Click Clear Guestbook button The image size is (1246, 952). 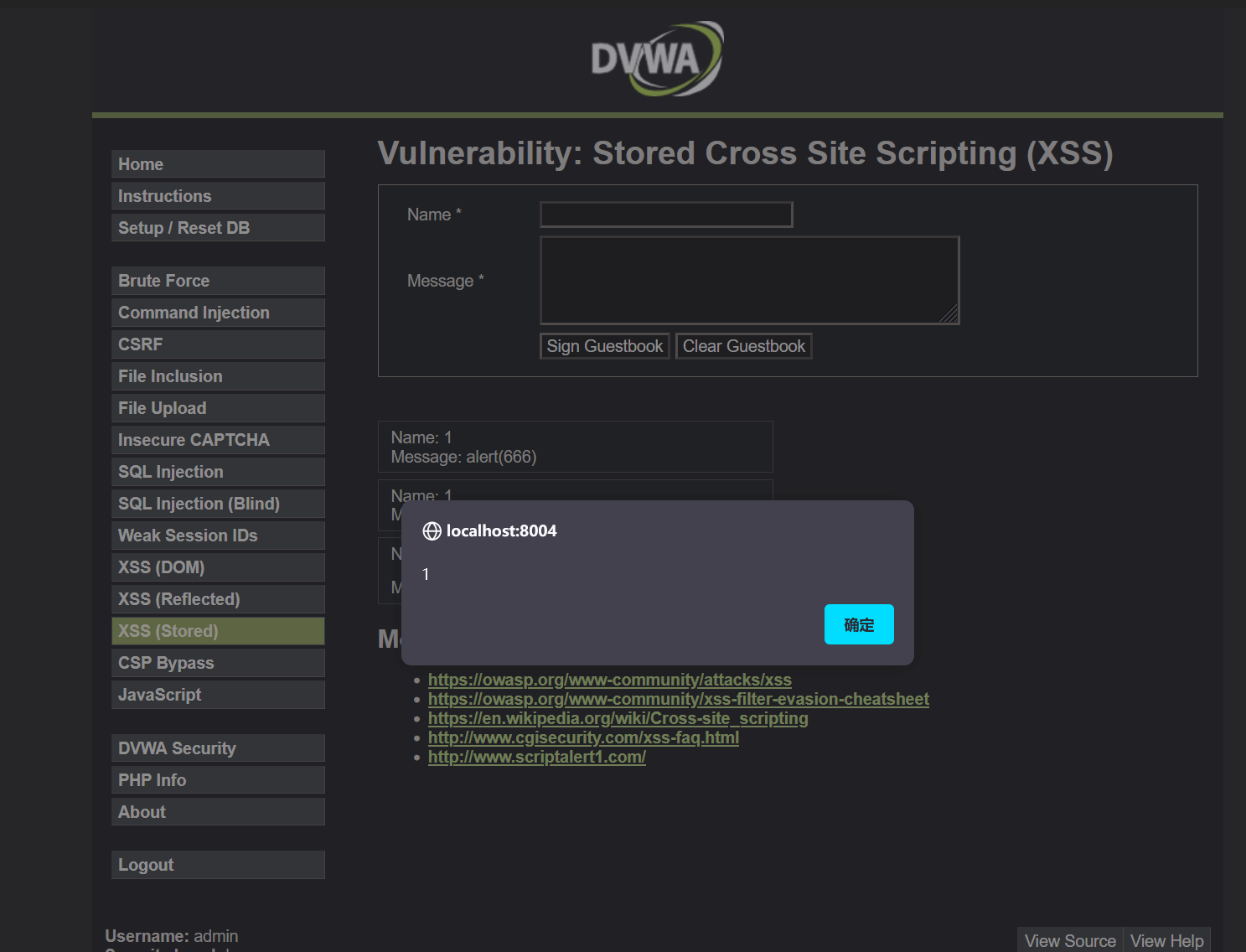(x=744, y=346)
